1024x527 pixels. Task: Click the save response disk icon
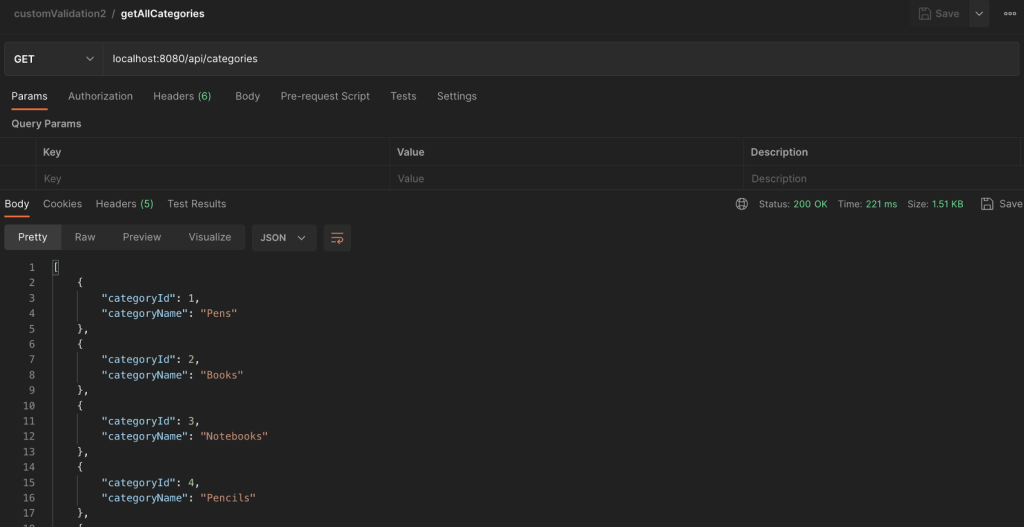987,204
